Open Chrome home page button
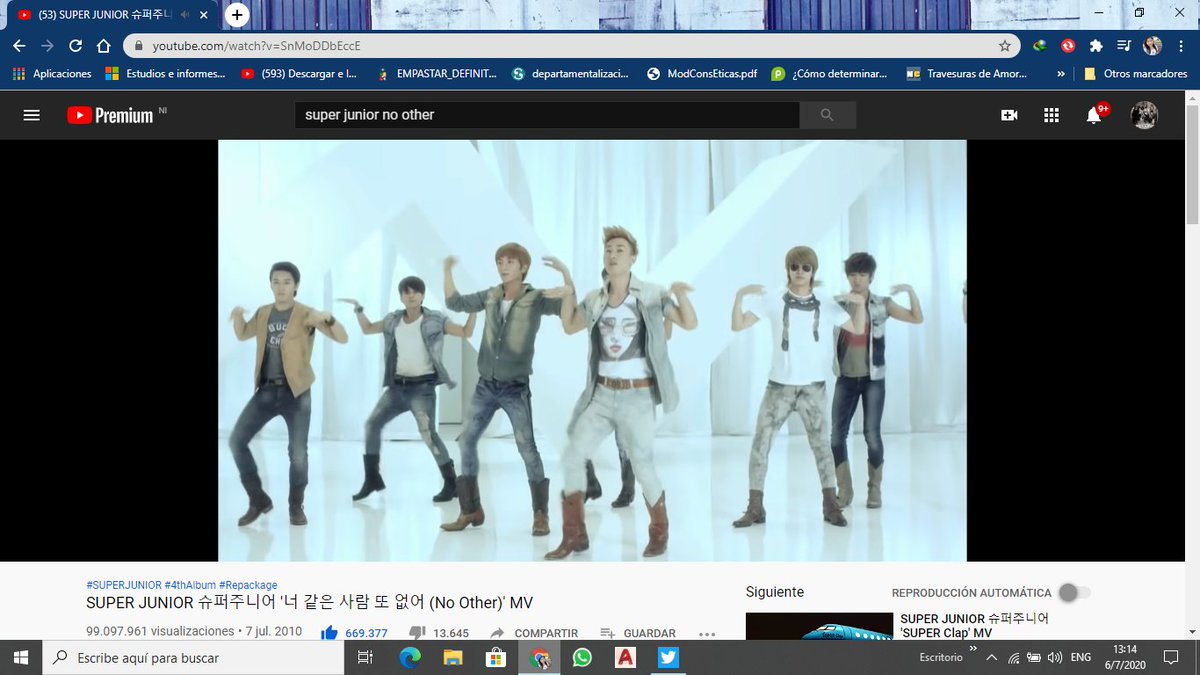Image resolution: width=1200 pixels, height=675 pixels. tap(103, 46)
